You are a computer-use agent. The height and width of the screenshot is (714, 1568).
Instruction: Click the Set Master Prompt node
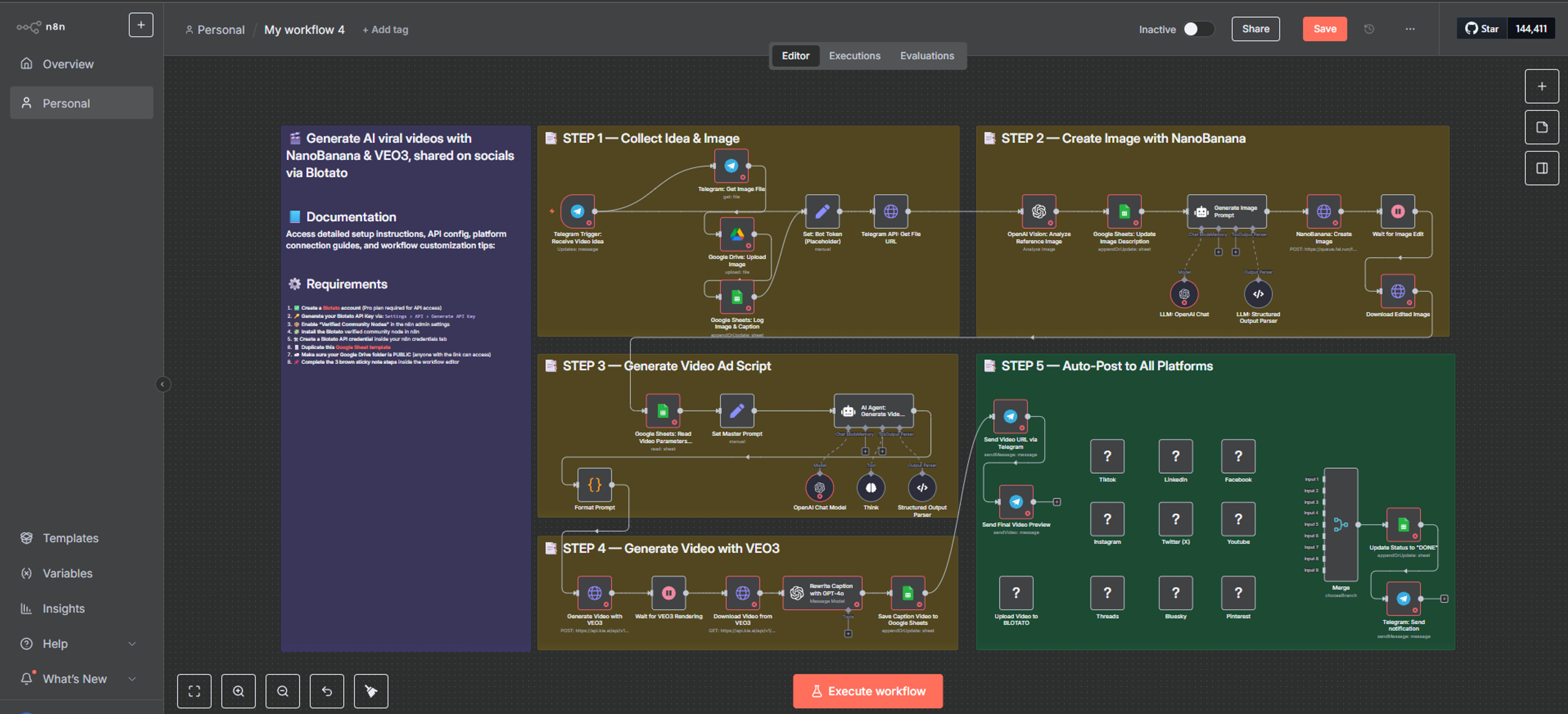[737, 411]
